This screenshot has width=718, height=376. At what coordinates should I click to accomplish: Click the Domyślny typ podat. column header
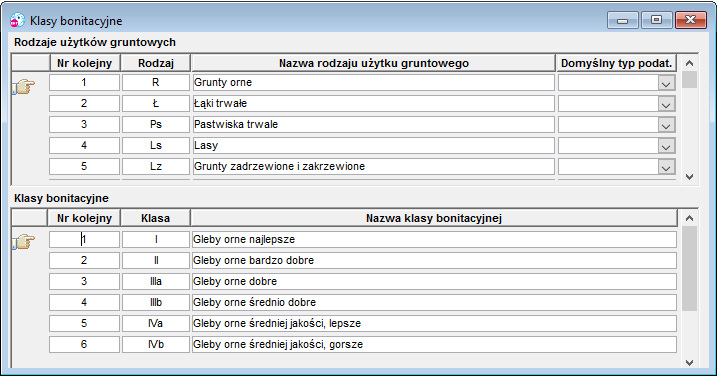616,63
